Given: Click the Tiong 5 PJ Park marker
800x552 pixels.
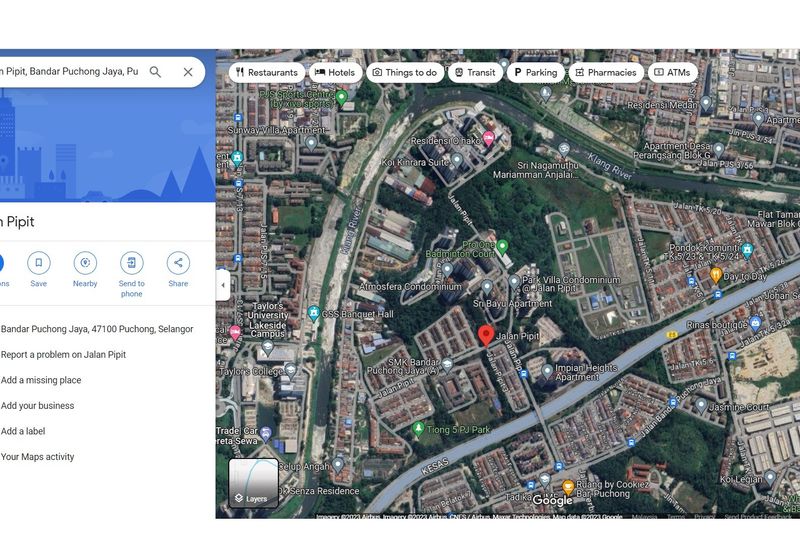Looking at the screenshot, I should [x=419, y=429].
